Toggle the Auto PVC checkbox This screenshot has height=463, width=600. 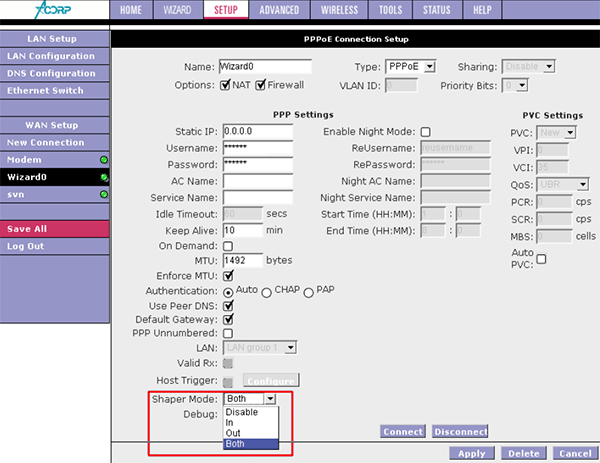click(541, 259)
